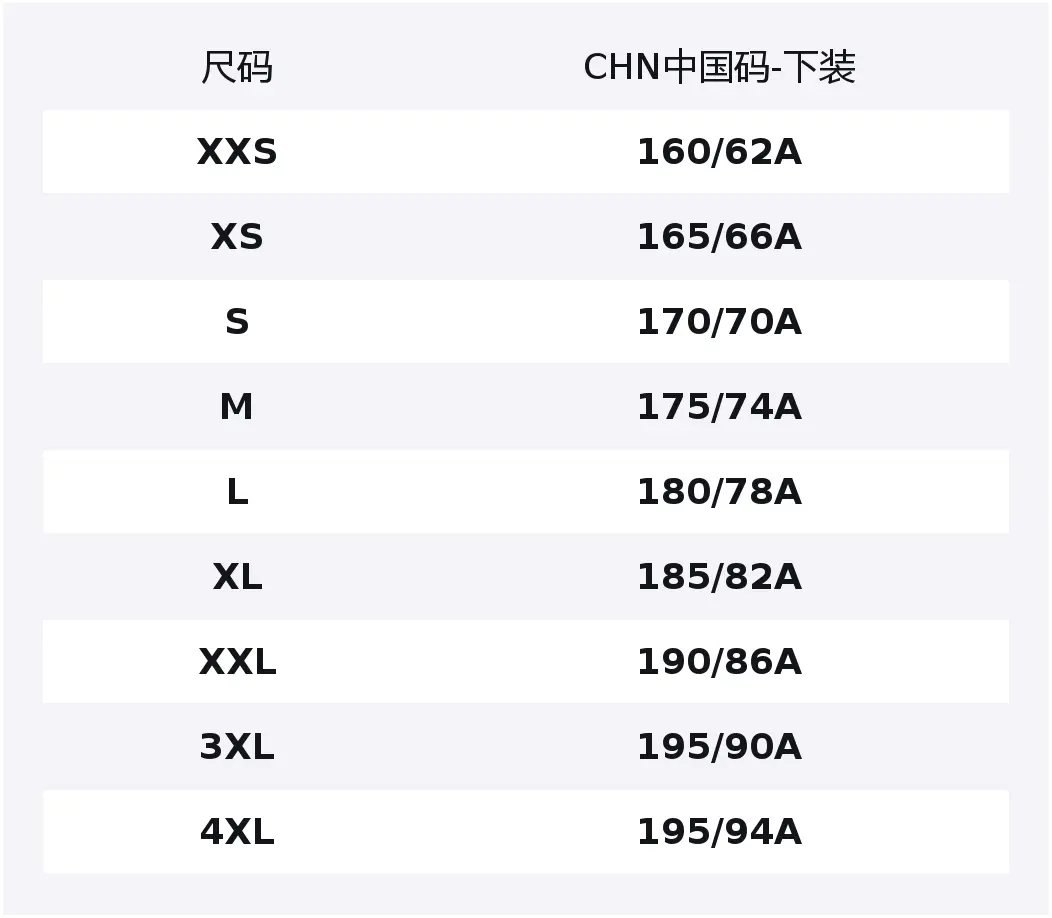Viewport: 1052px width, 918px height.
Task: Click the CHN中国码-下装 column header
Action: click(x=719, y=68)
